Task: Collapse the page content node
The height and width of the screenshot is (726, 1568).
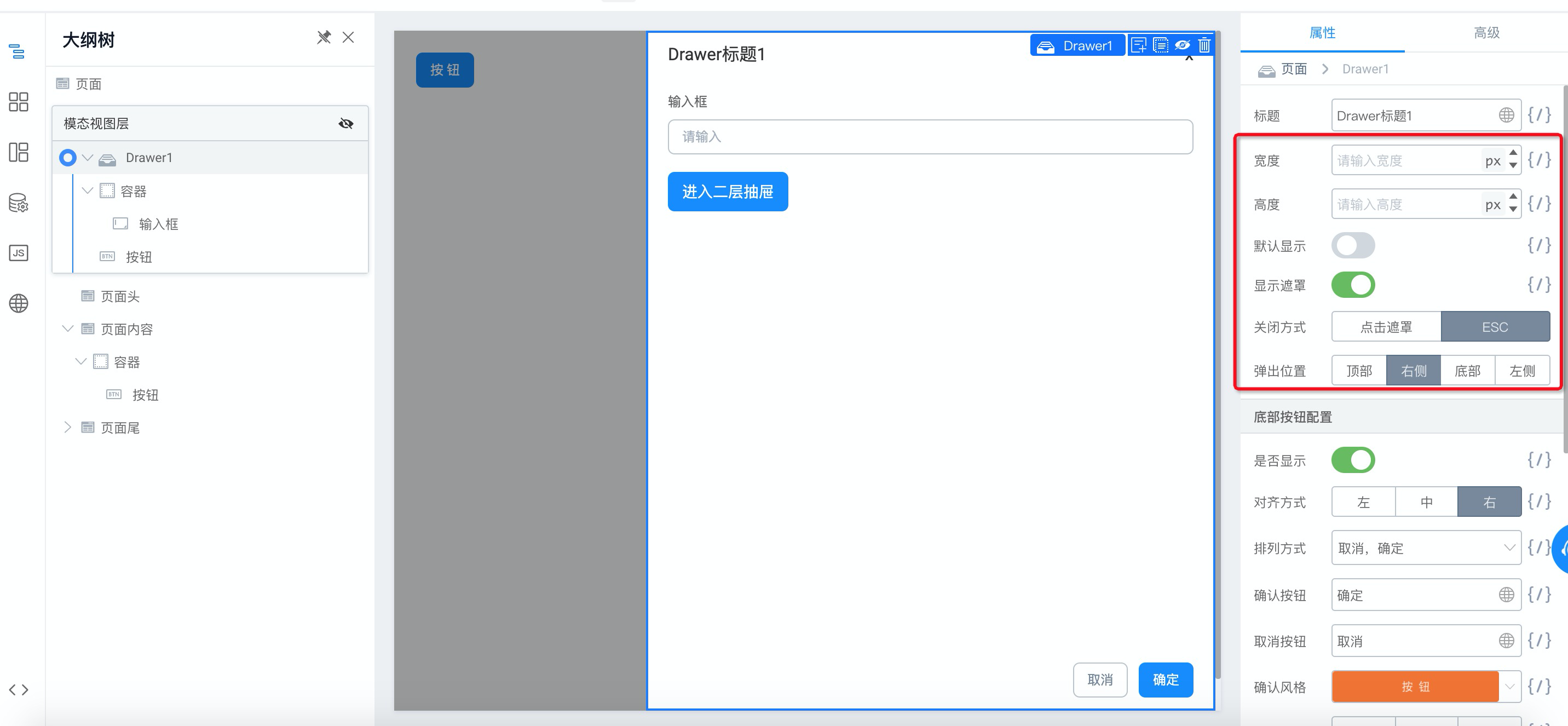Action: [x=67, y=329]
